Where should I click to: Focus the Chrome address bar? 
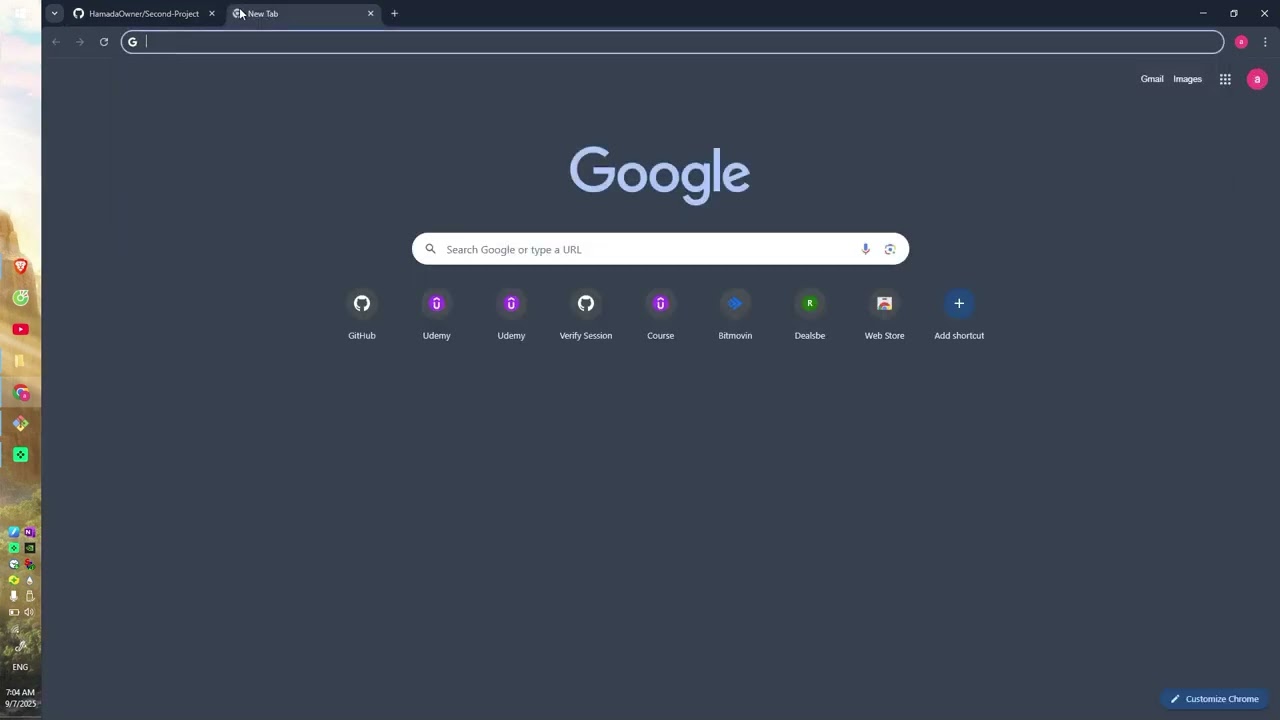(x=672, y=41)
